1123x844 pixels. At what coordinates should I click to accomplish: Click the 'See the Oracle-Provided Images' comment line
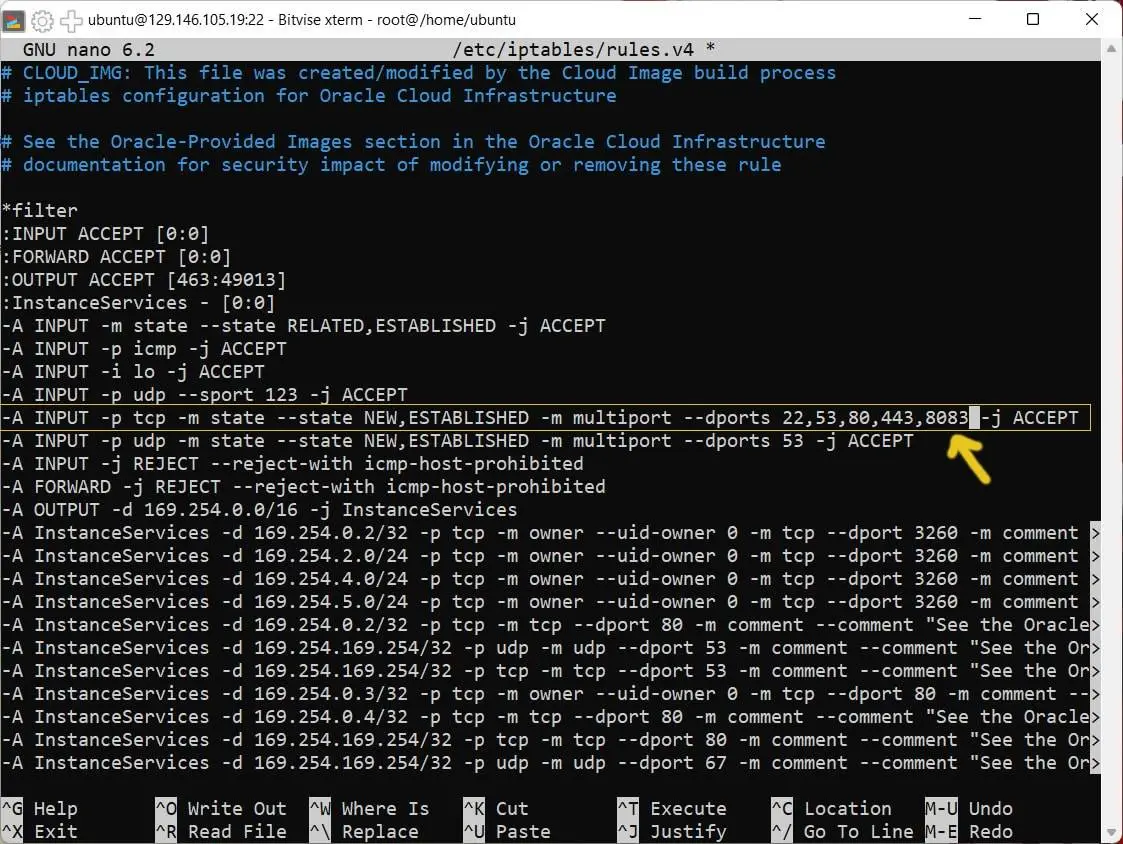coord(413,141)
